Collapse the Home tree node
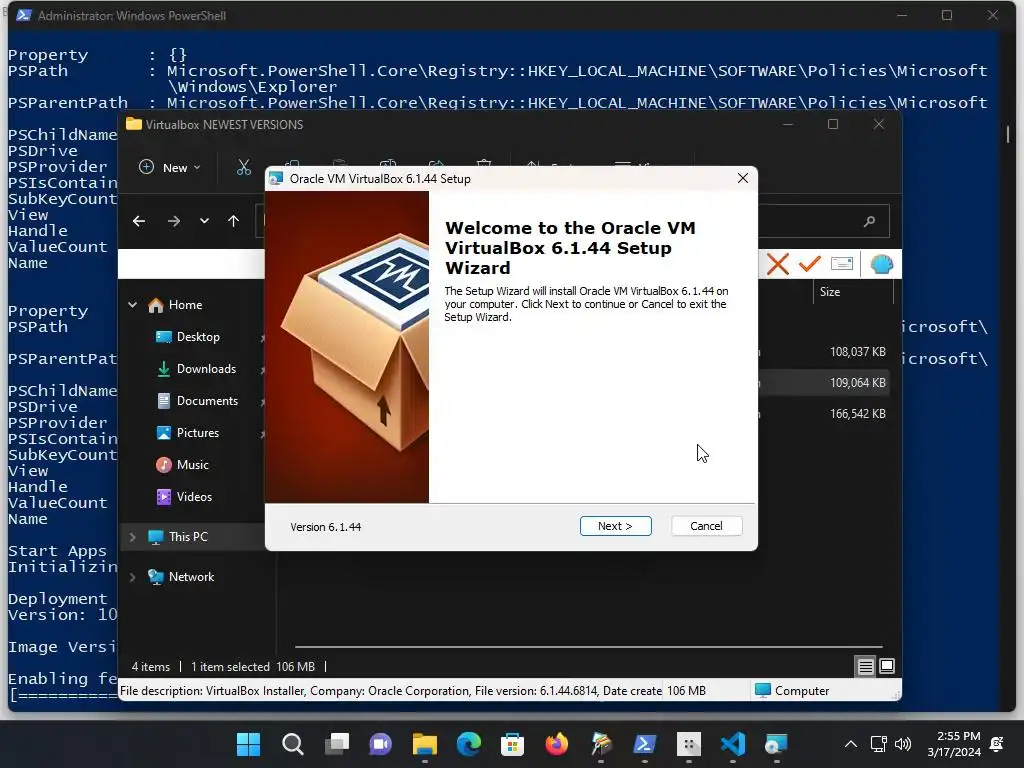 [x=133, y=305]
